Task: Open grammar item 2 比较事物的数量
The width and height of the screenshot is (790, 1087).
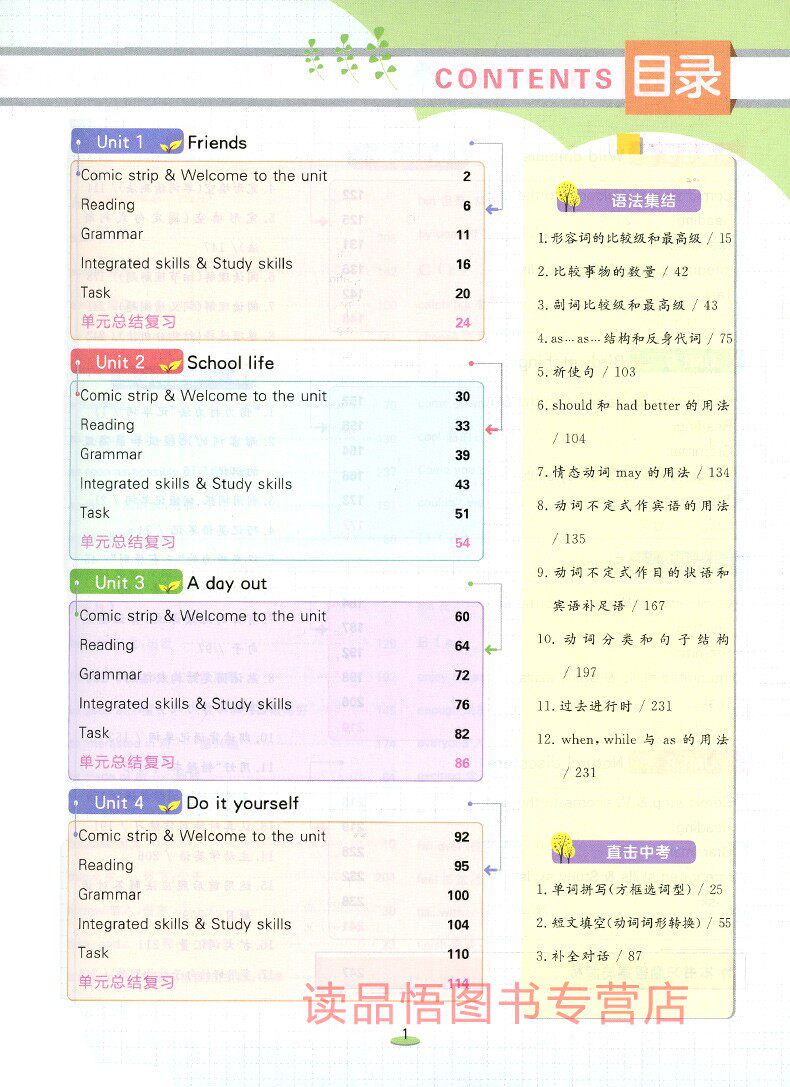Action: 613,272
